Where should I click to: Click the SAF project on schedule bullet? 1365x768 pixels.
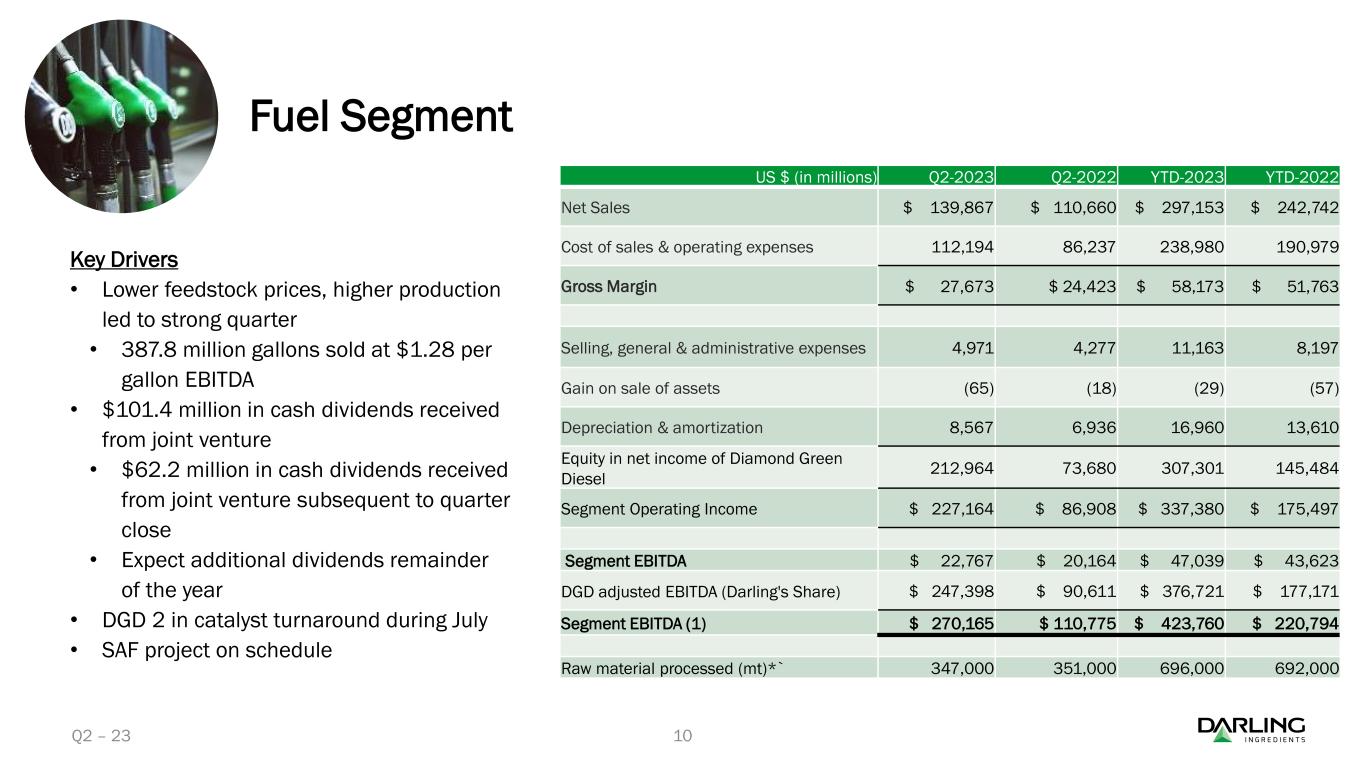(x=216, y=650)
